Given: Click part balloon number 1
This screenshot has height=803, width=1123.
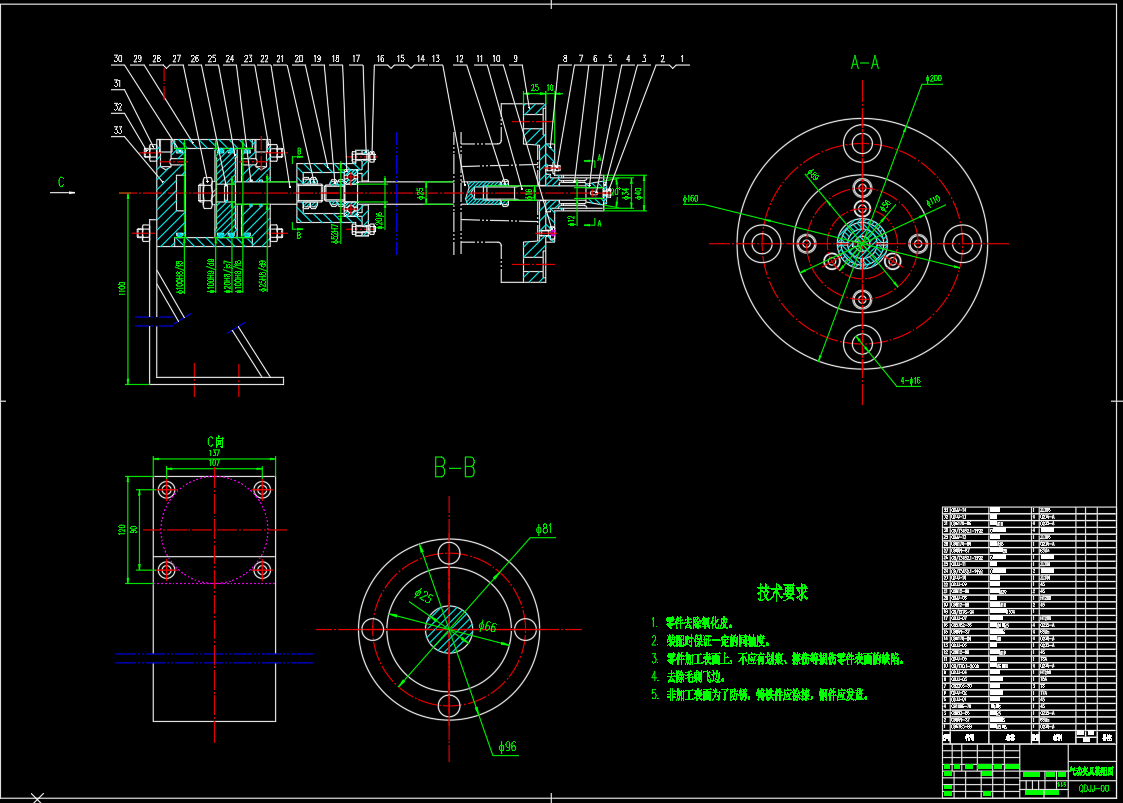Looking at the screenshot, I should 682,59.
